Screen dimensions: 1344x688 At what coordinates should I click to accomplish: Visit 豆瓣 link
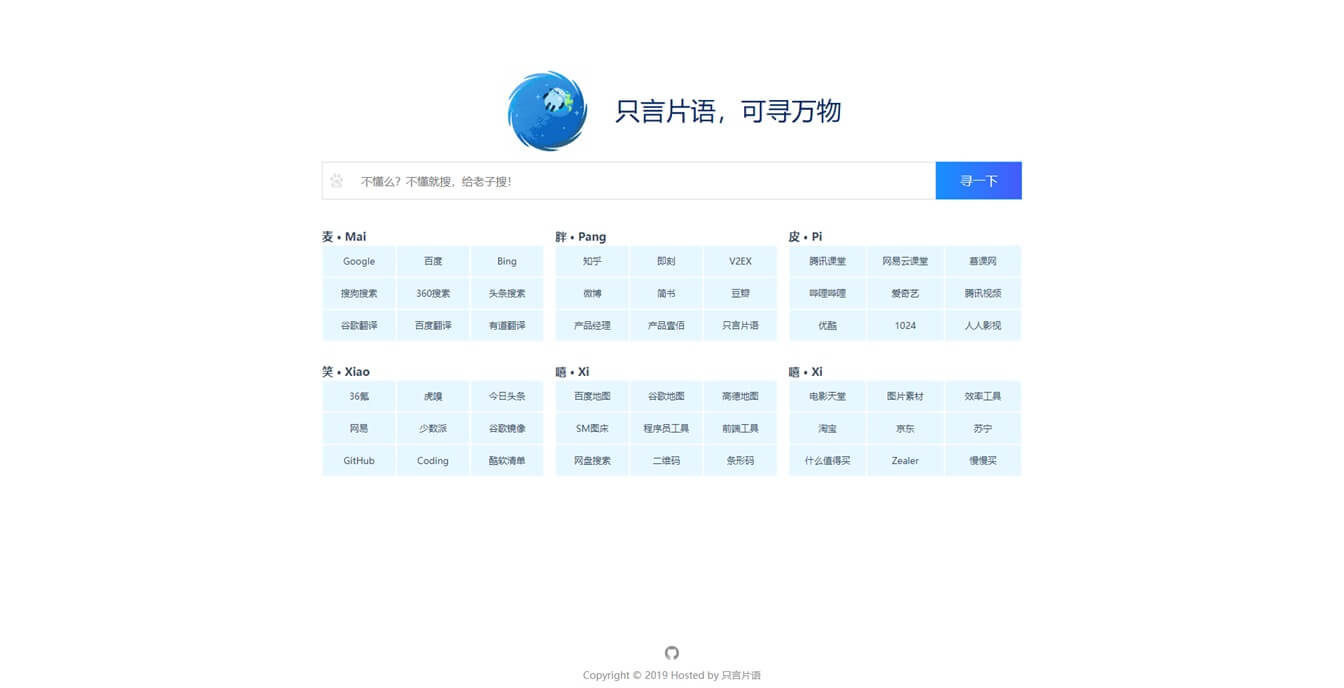740,293
